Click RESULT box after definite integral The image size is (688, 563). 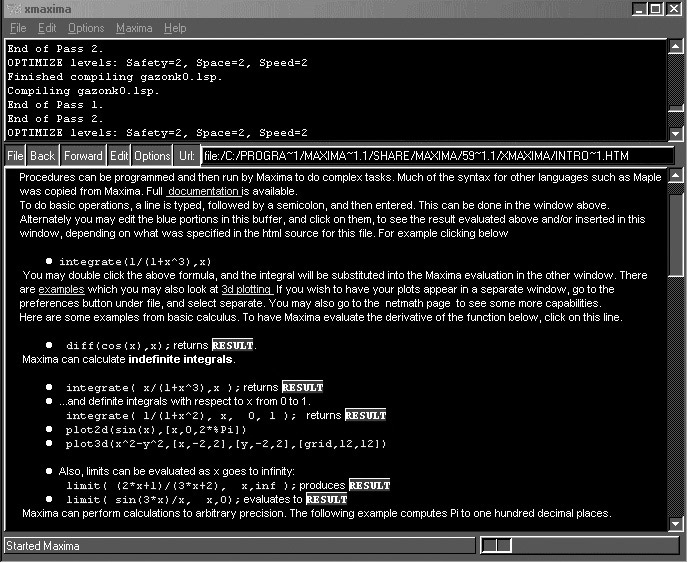[x=366, y=415]
